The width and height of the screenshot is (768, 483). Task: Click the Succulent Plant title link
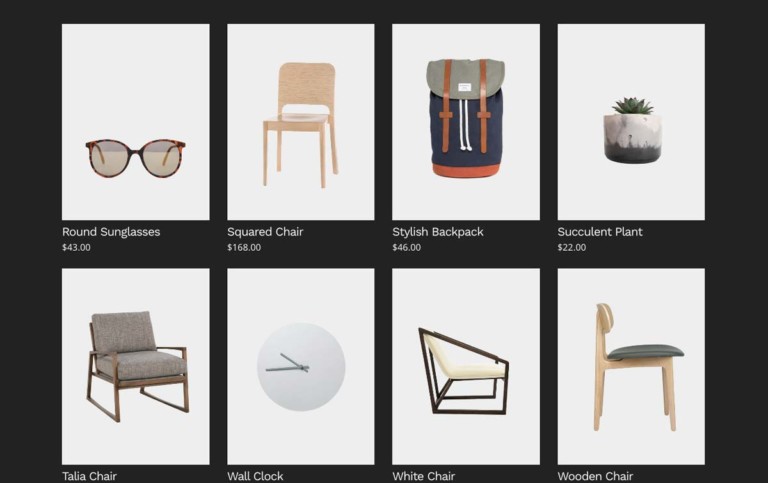600,232
